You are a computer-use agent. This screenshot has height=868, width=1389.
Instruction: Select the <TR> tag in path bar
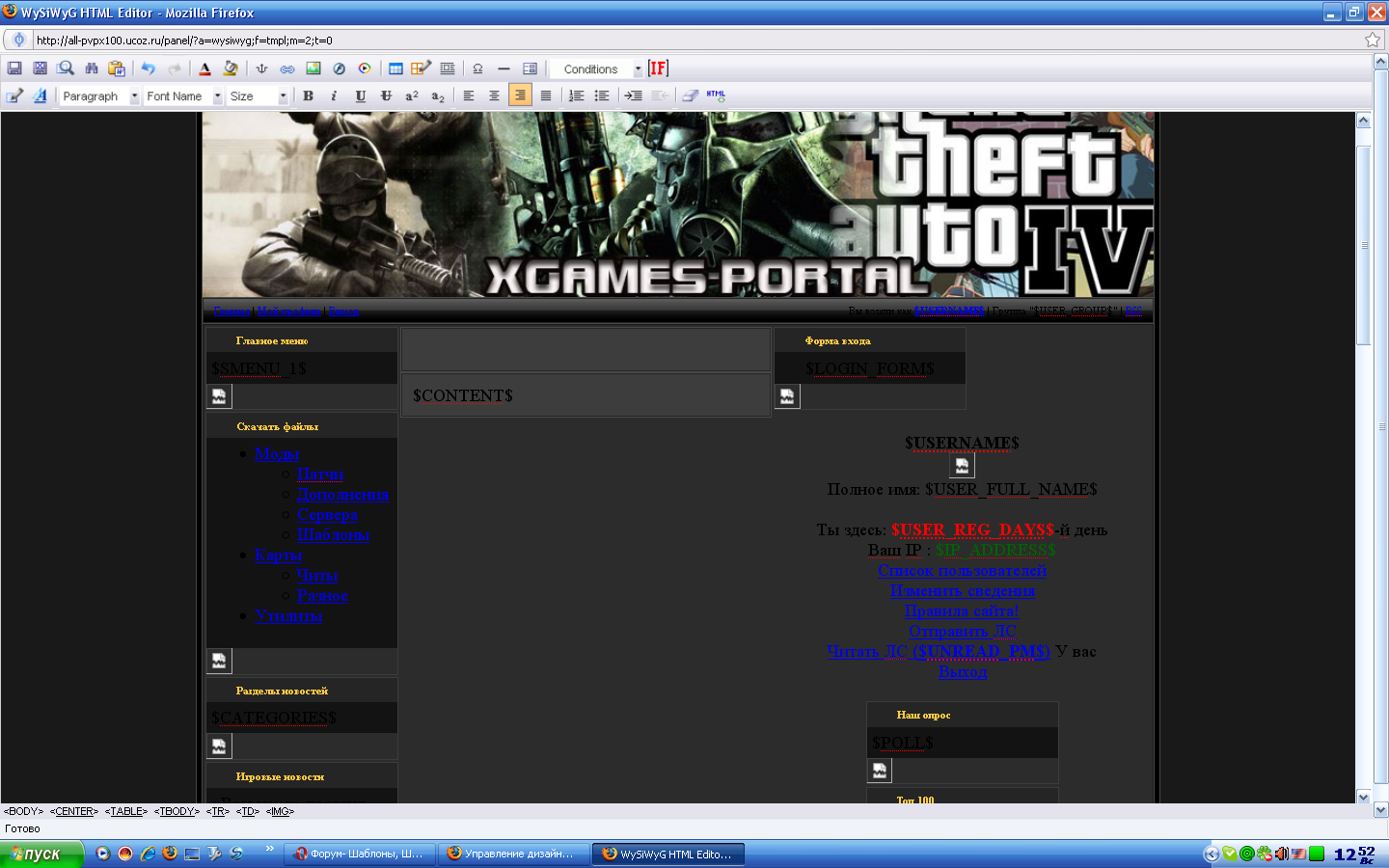(x=218, y=811)
